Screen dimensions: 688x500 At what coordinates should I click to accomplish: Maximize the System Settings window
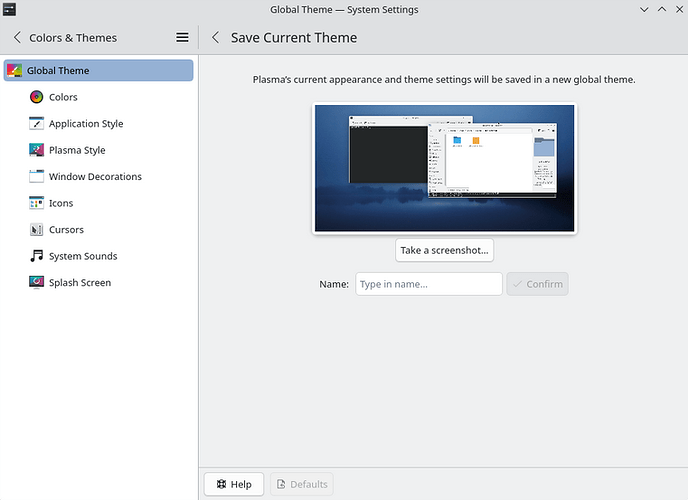(662, 9)
